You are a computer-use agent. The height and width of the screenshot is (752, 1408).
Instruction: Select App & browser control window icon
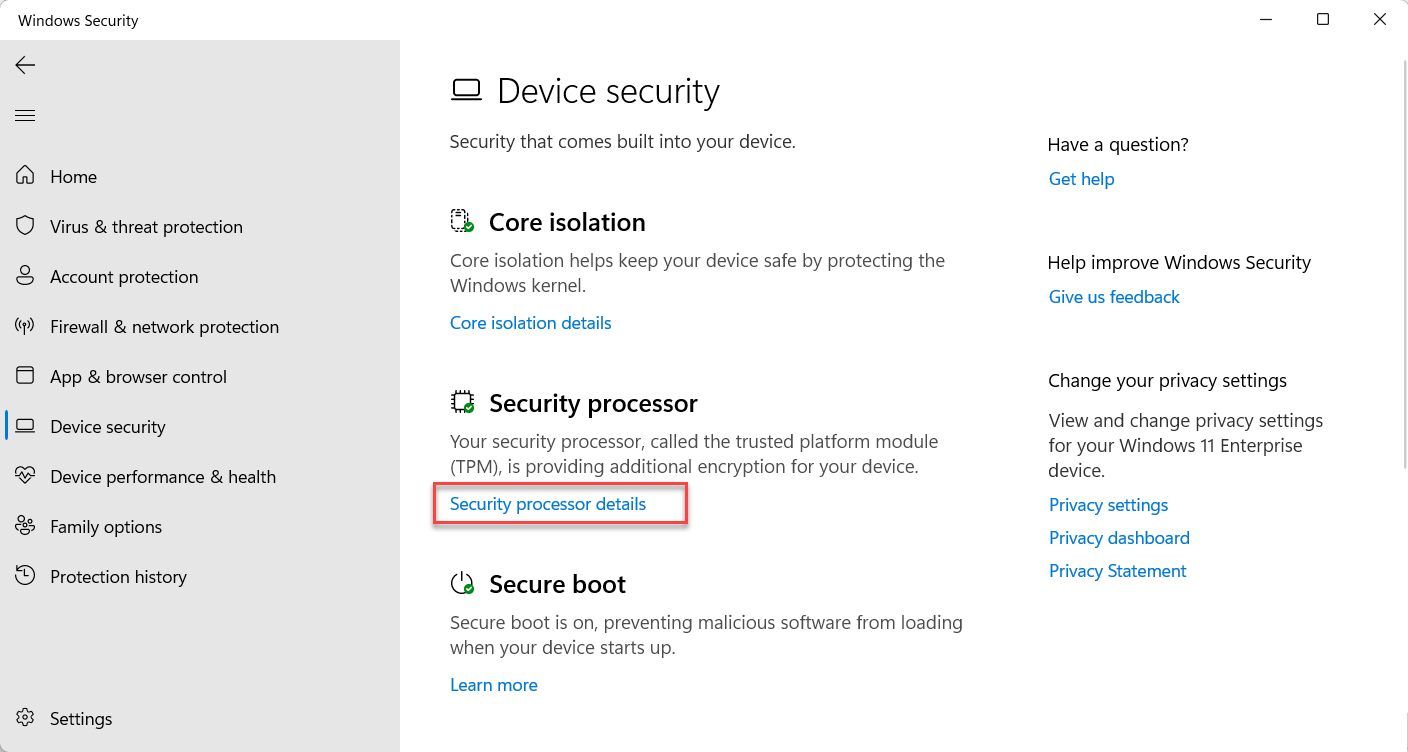click(25, 376)
